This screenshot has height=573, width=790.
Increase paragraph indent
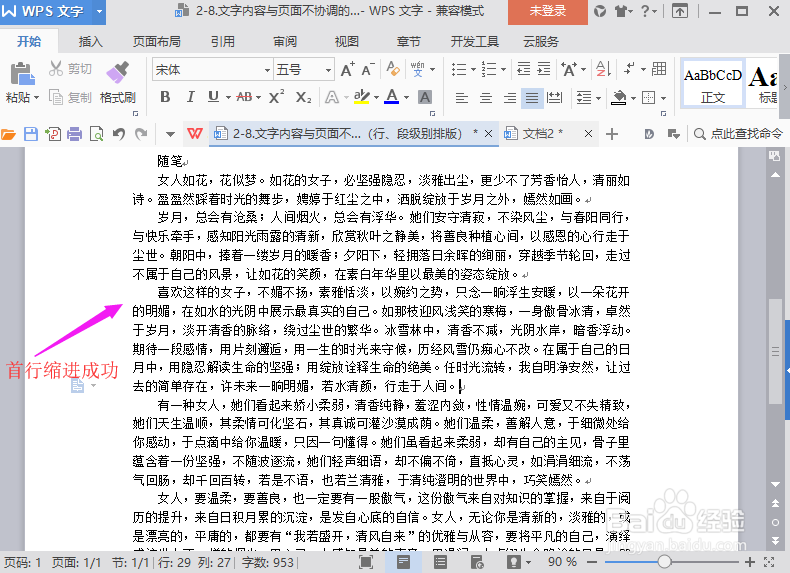[544, 69]
